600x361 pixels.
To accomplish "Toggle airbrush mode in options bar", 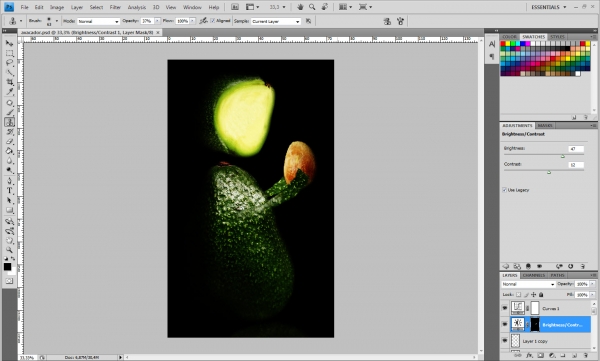I will 204,21.
